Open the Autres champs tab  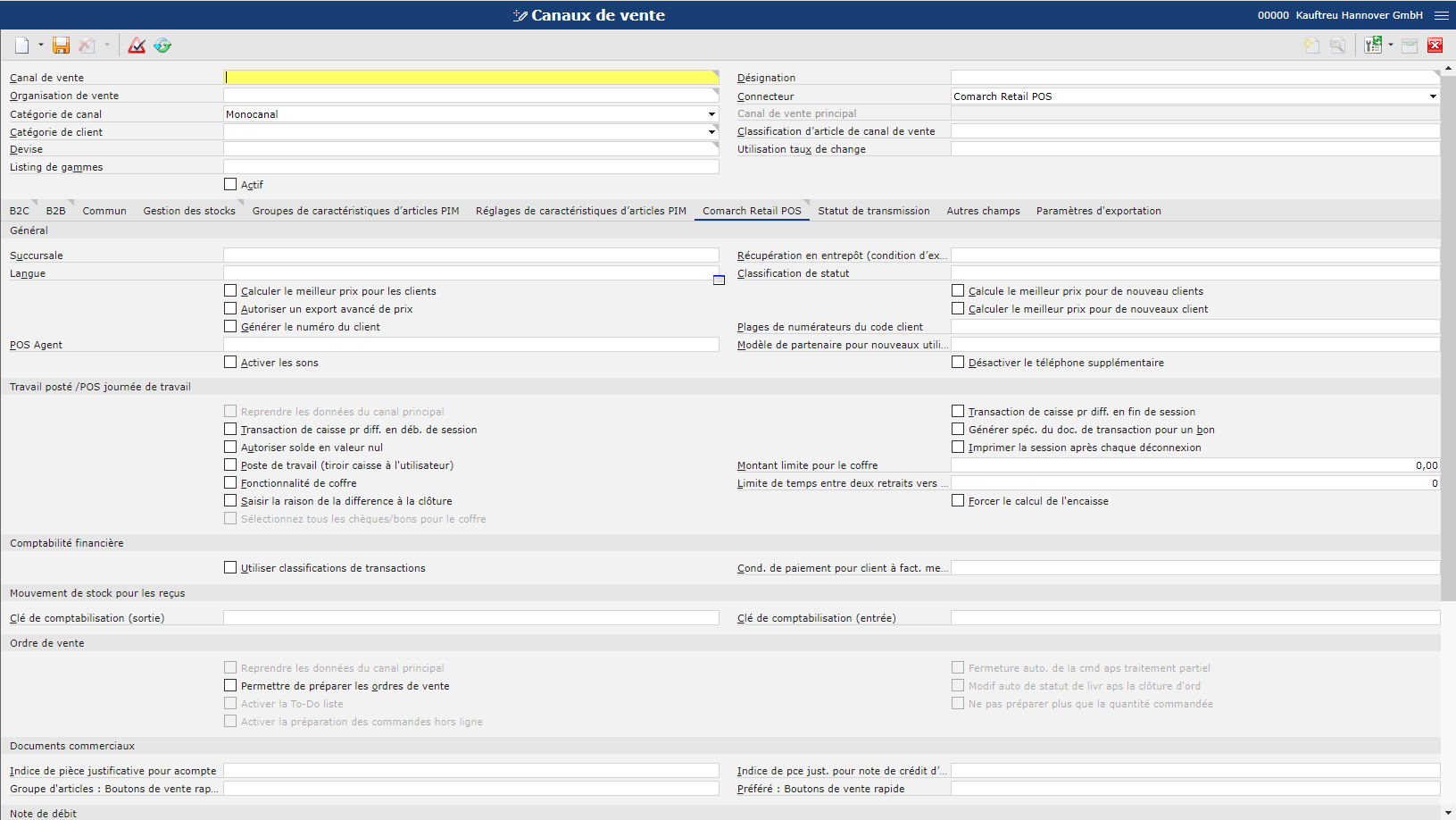click(983, 211)
